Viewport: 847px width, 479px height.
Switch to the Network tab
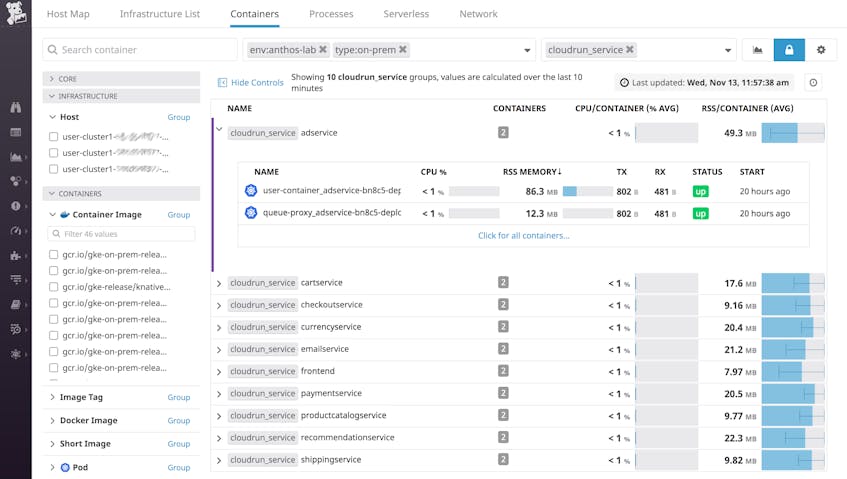[x=479, y=14]
